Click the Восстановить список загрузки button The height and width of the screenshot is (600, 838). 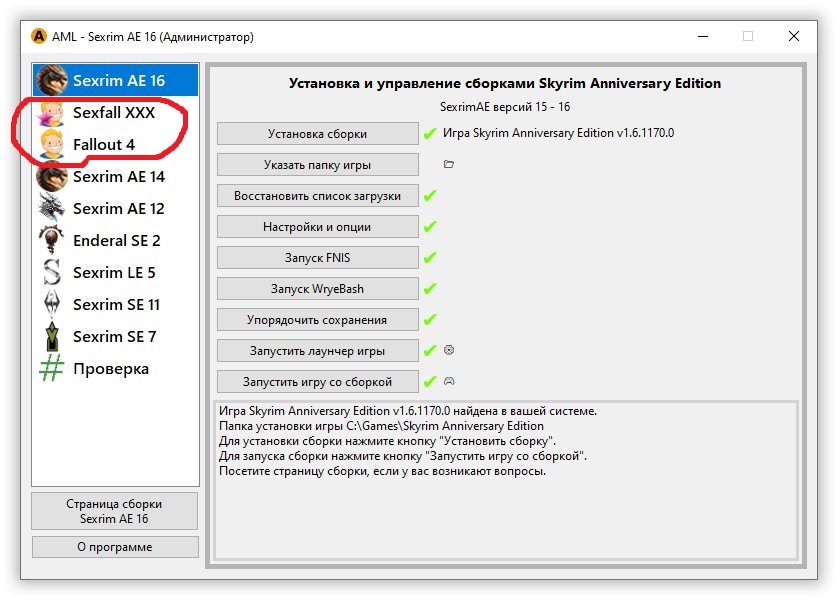(317, 196)
